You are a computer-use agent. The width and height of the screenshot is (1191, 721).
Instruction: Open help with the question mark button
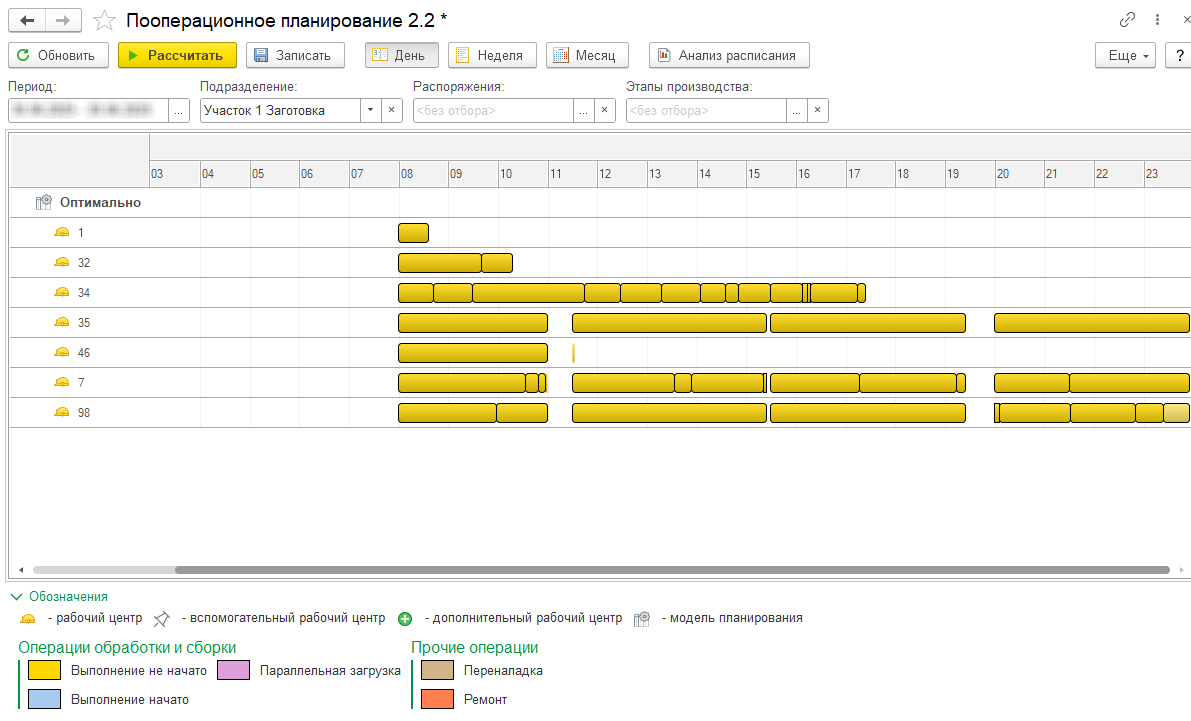[x=1179, y=55]
